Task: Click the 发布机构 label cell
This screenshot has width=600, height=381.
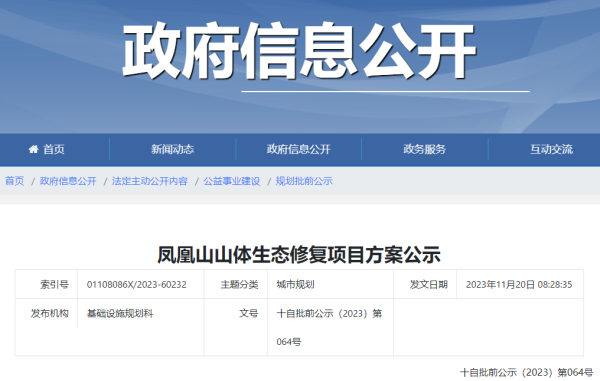Action: pos(50,313)
